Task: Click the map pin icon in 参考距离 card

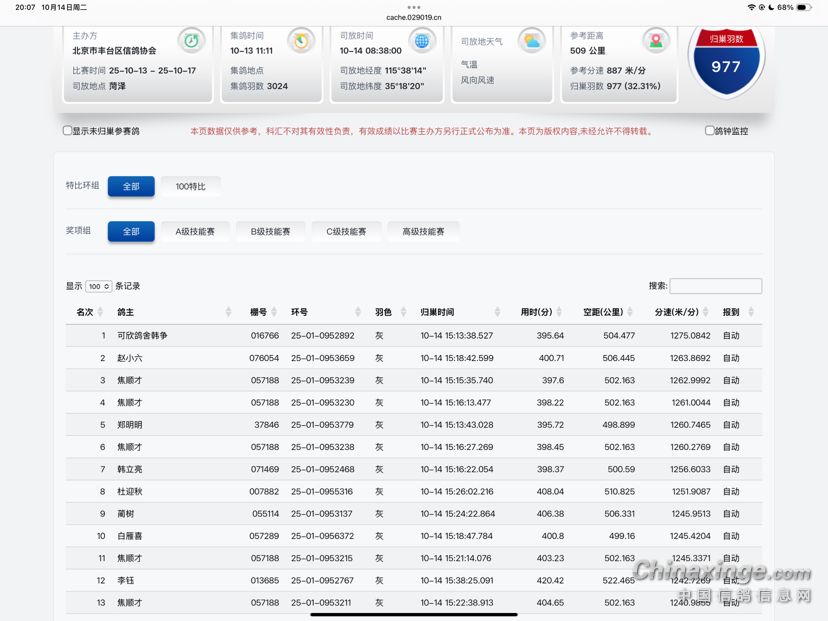Action: [x=656, y=41]
